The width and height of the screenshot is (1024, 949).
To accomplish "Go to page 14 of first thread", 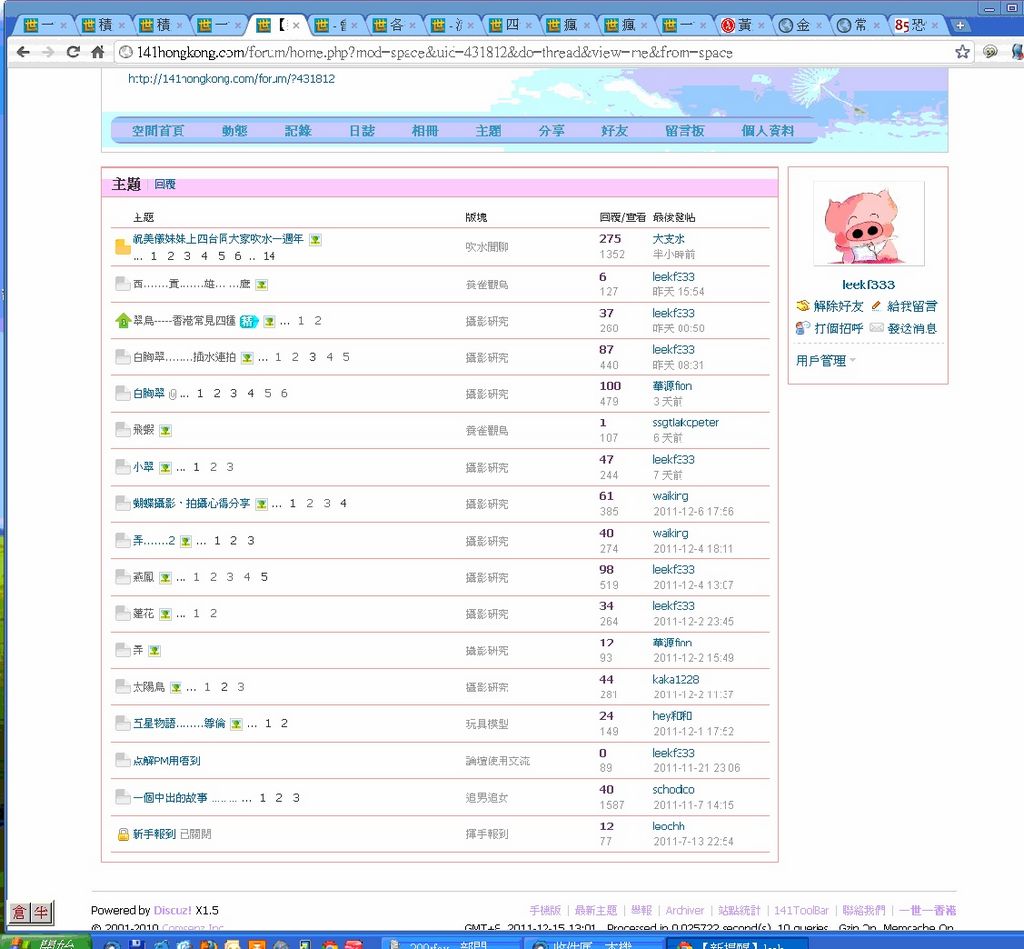I will 269,256.
